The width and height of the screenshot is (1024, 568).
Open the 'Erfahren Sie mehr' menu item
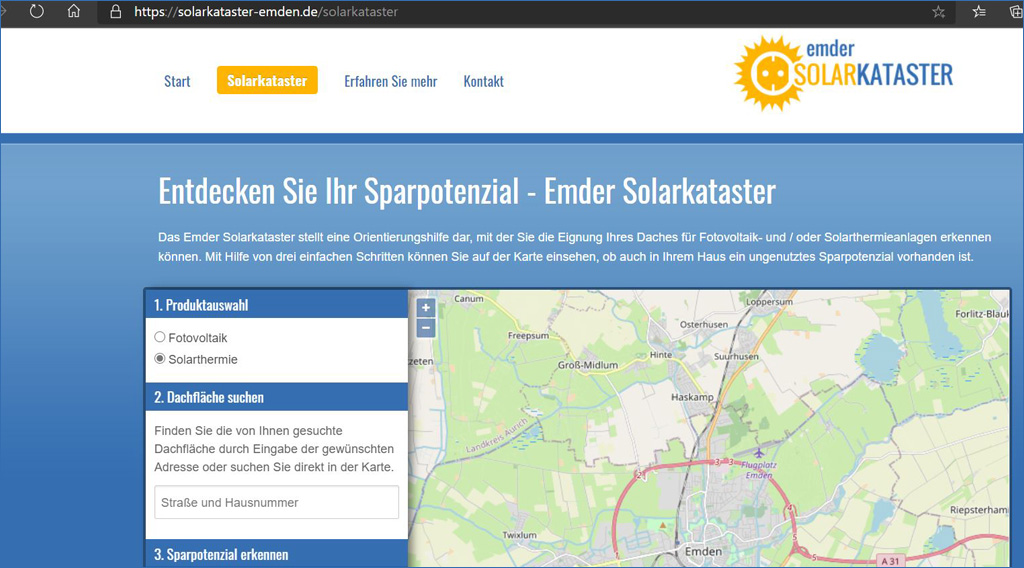point(390,81)
